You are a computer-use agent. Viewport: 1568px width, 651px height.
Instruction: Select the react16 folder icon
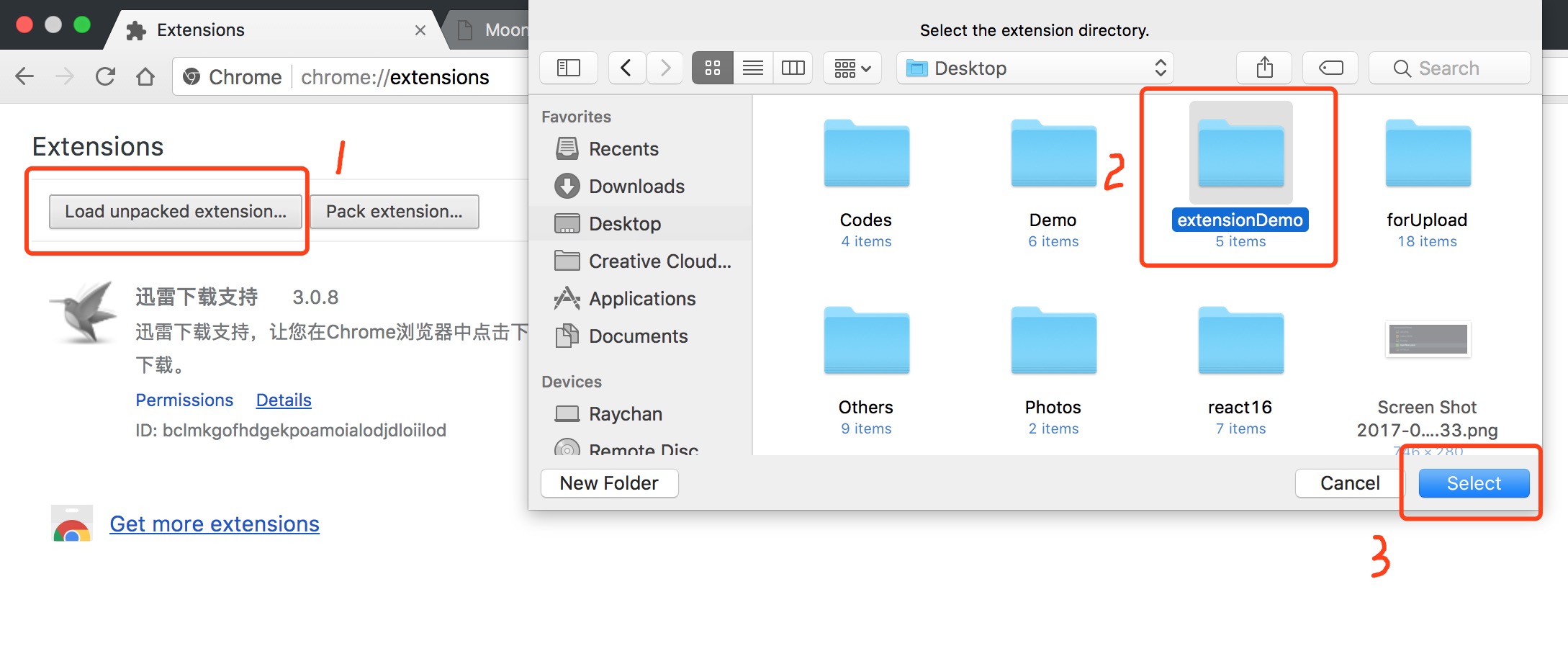tap(1240, 341)
